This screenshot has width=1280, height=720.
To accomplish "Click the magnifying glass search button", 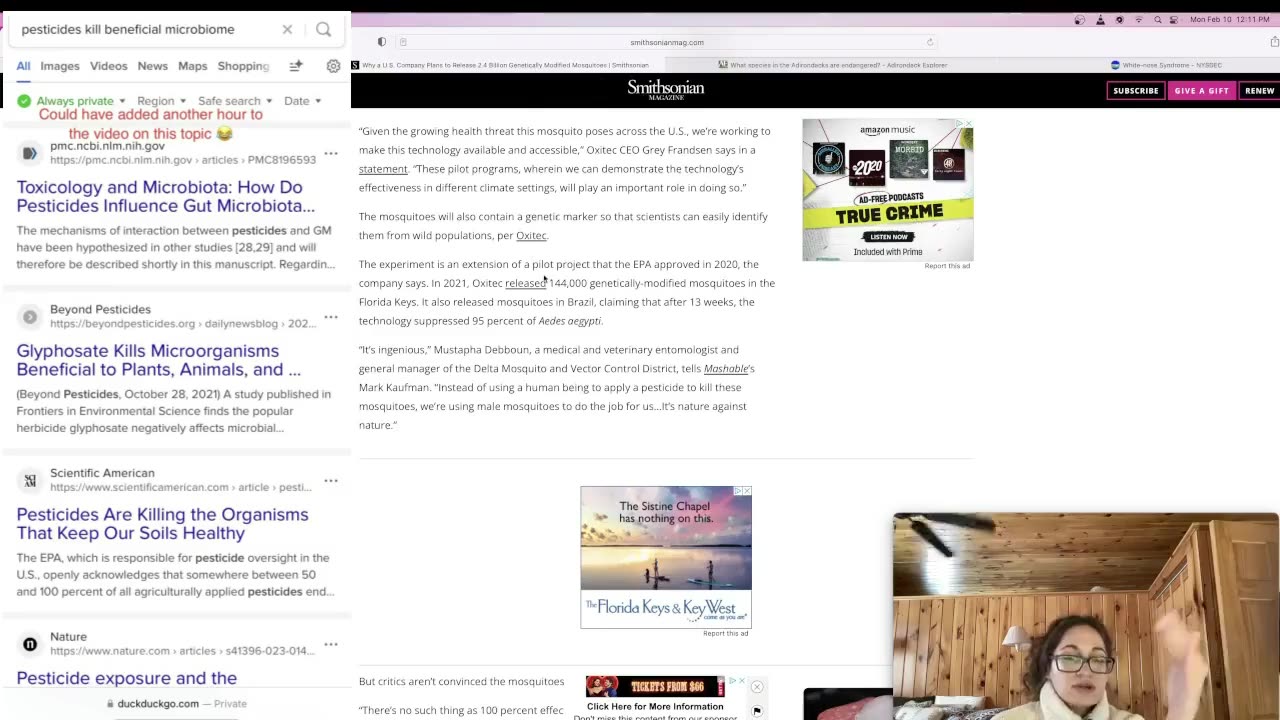I will tap(323, 29).
